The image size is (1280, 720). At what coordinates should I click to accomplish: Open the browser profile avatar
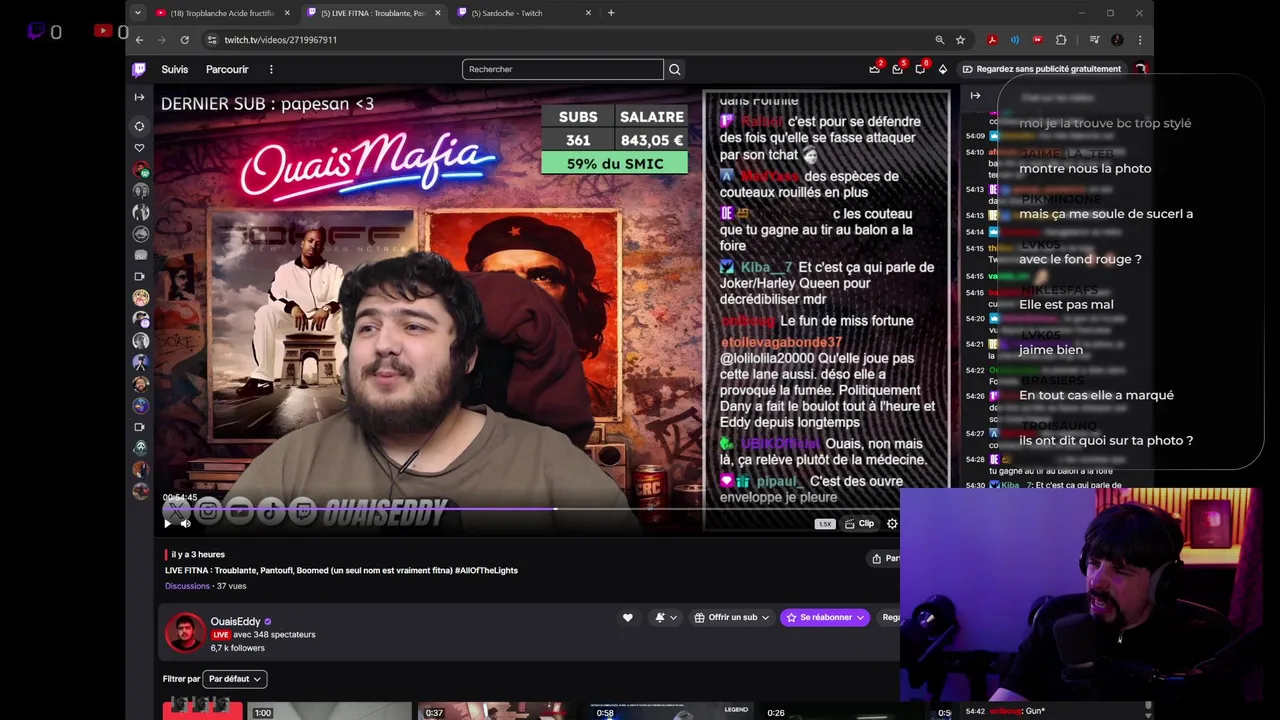pyautogui.click(x=1117, y=40)
